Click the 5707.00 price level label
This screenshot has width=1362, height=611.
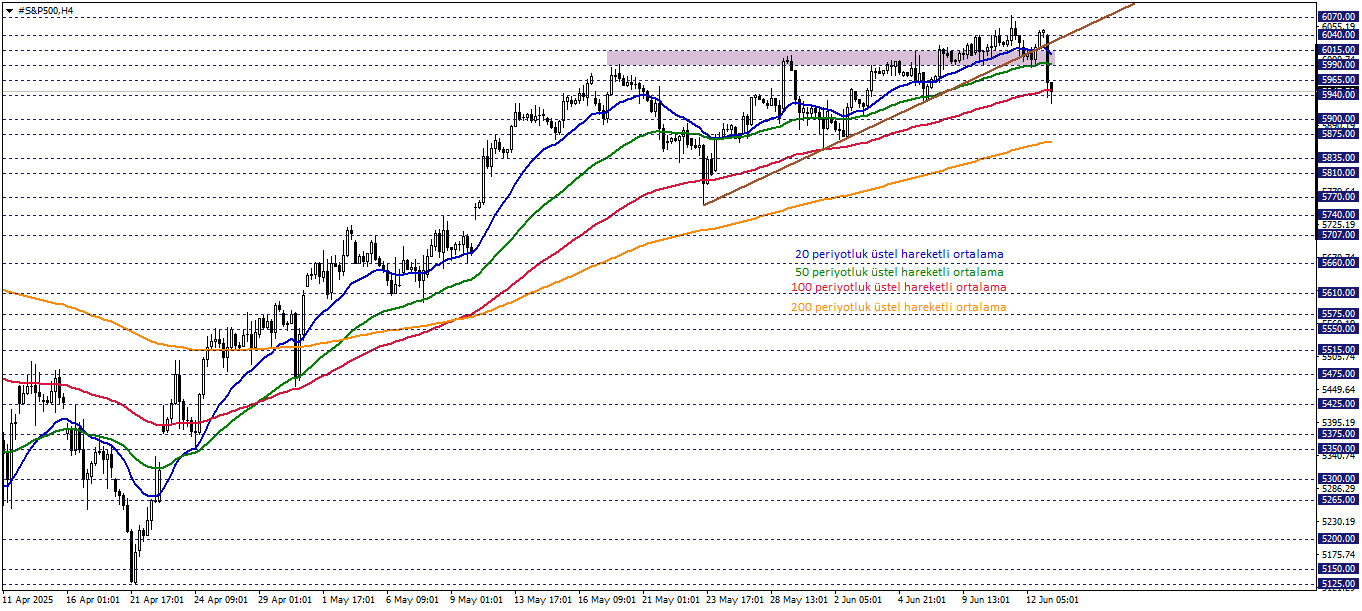(1338, 234)
